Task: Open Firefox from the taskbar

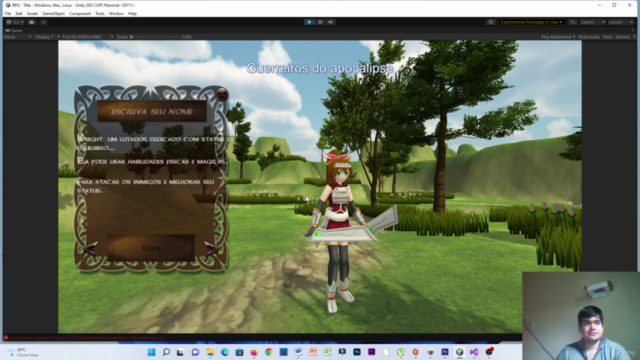Action: pos(254,352)
